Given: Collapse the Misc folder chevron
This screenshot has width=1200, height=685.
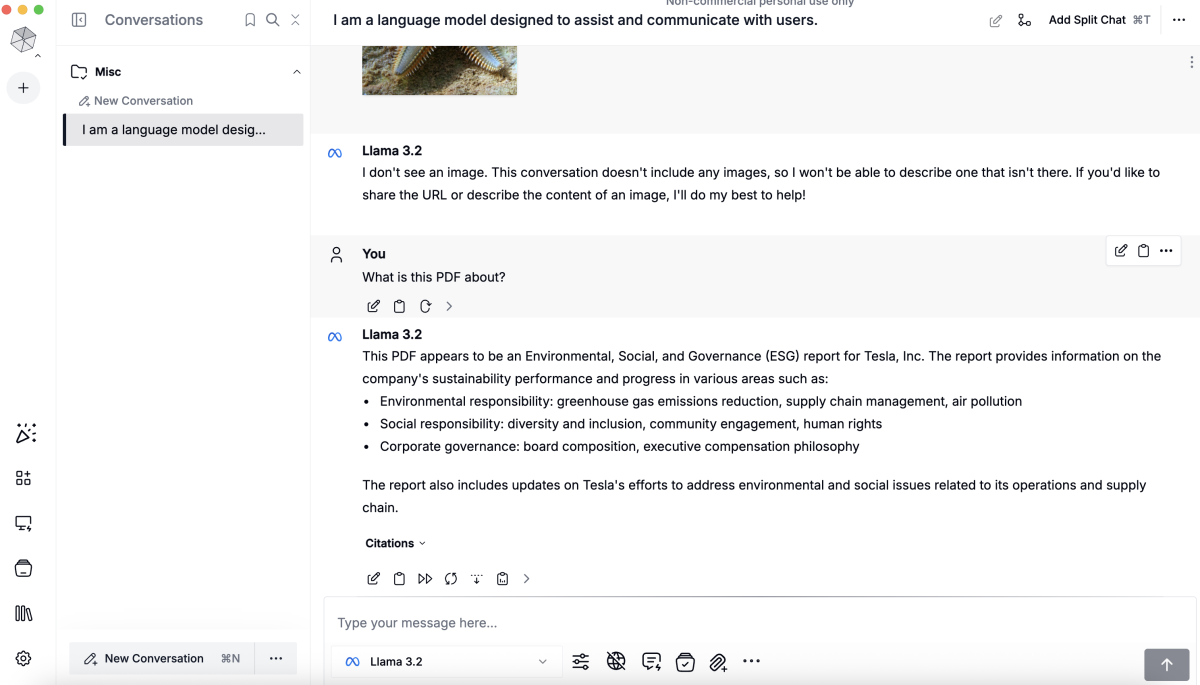Looking at the screenshot, I should [x=296, y=72].
